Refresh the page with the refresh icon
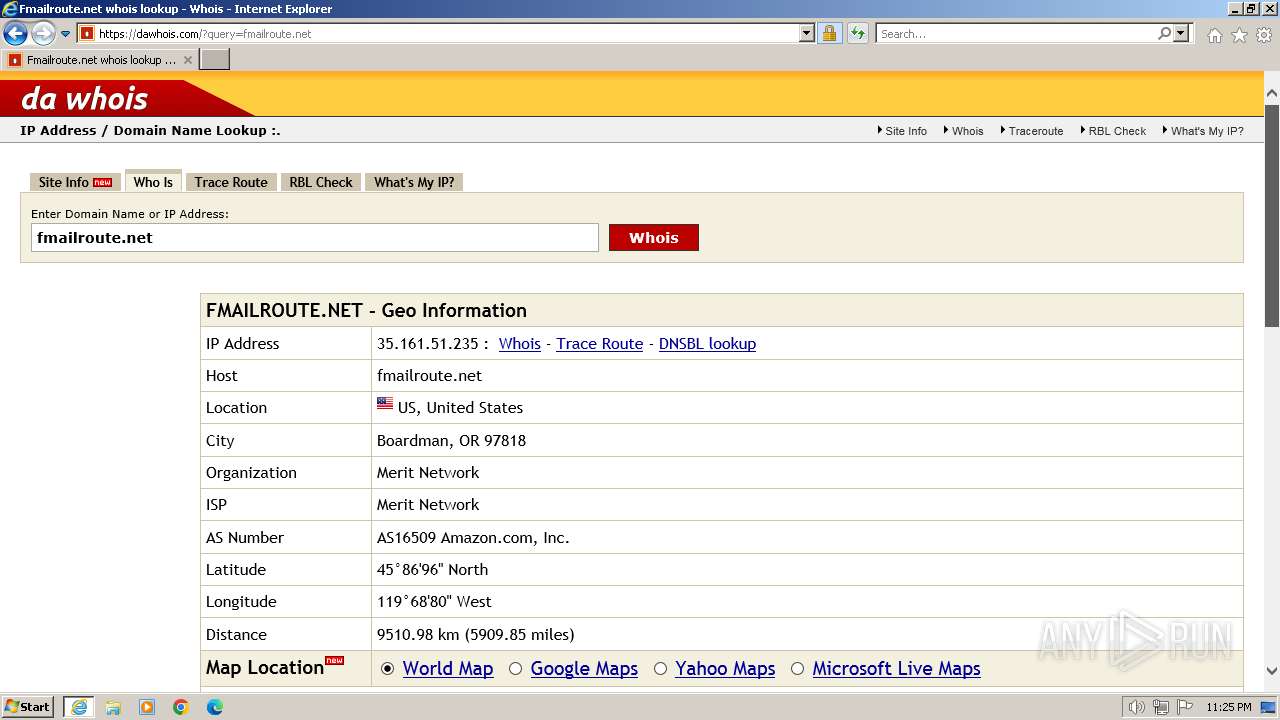This screenshot has width=1280, height=720. 858,33
